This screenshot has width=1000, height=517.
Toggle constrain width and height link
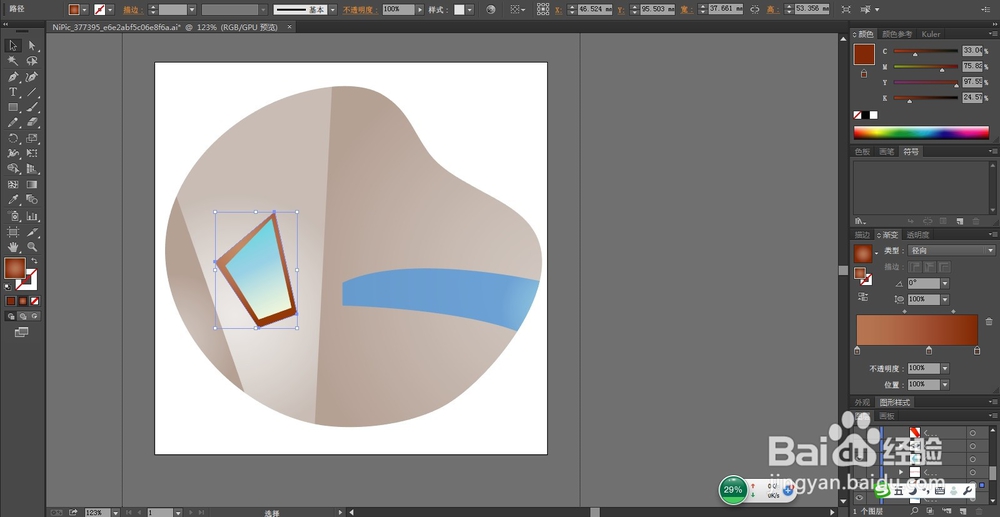pyautogui.click(x=755, y=10)
